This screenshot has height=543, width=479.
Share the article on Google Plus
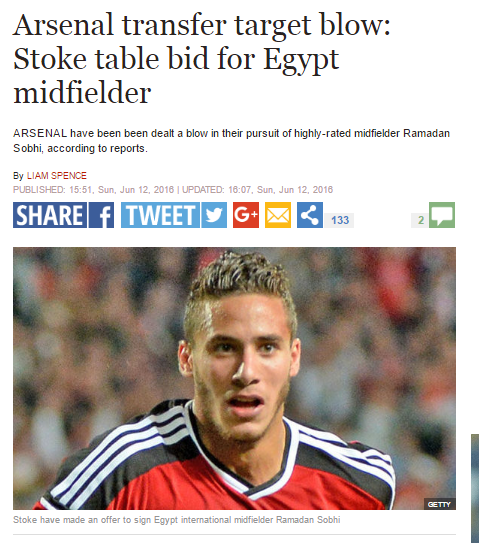pyautogui.click(x=246, y=215)
